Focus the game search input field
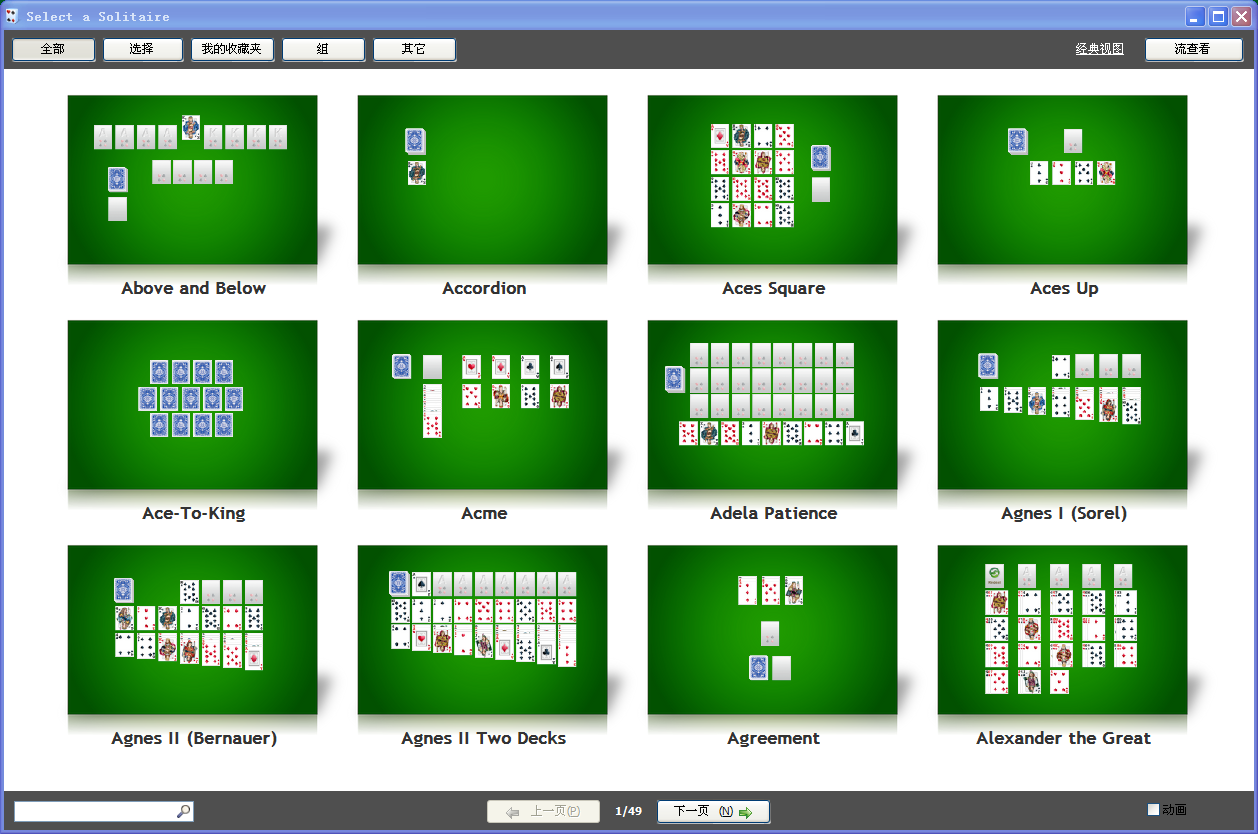The image size is (1258, 834). pos(95,811)
